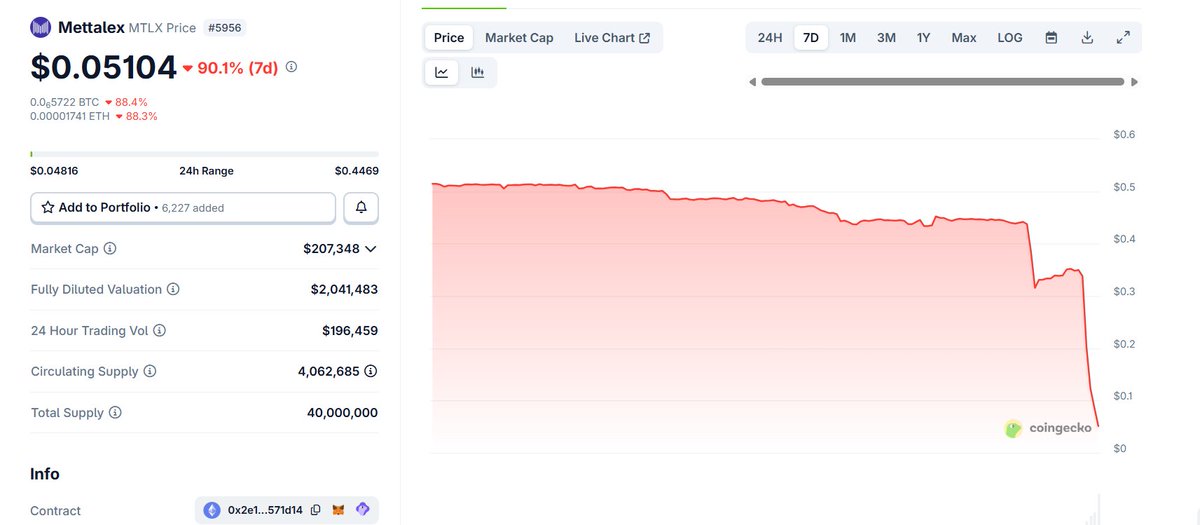This screenshot has width=1200, height=525.
Task: Select the Price chart tab
Action: [449, 38]
